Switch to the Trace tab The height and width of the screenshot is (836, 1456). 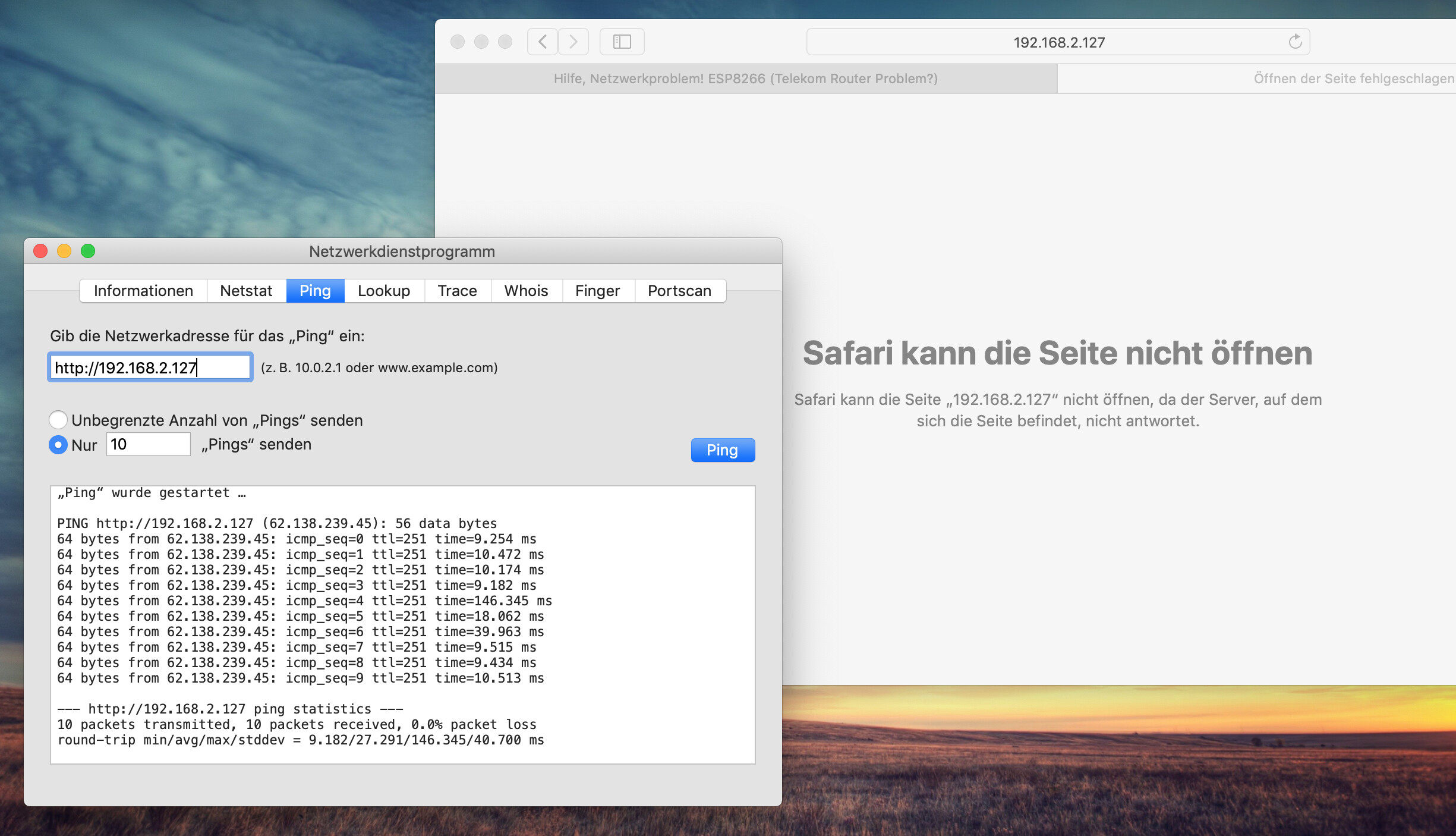click(457, 291)
